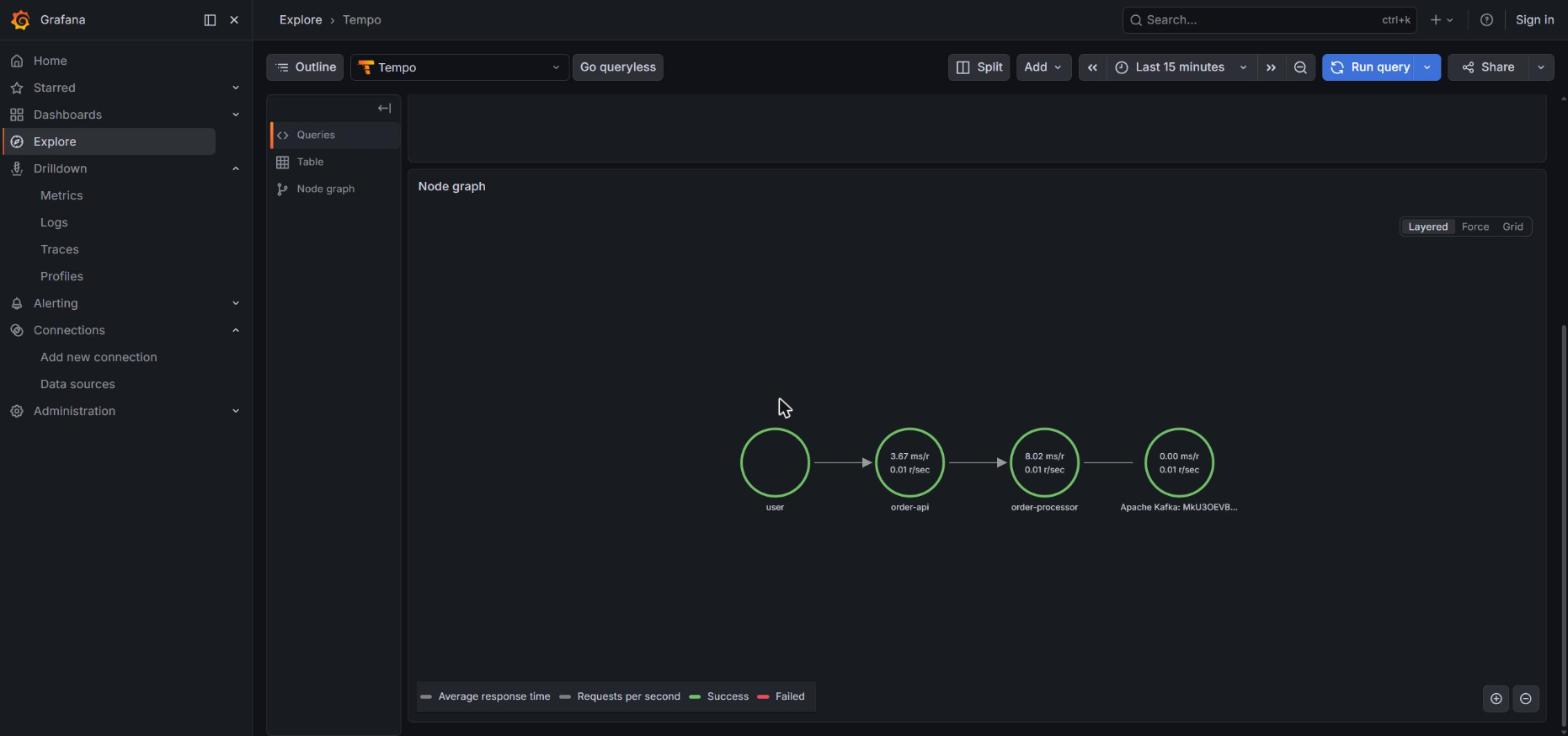Image resolution: width=1568 pixels, height=736 pixels.
Task: Click the order-api node
Action: [x=910, y=463]
